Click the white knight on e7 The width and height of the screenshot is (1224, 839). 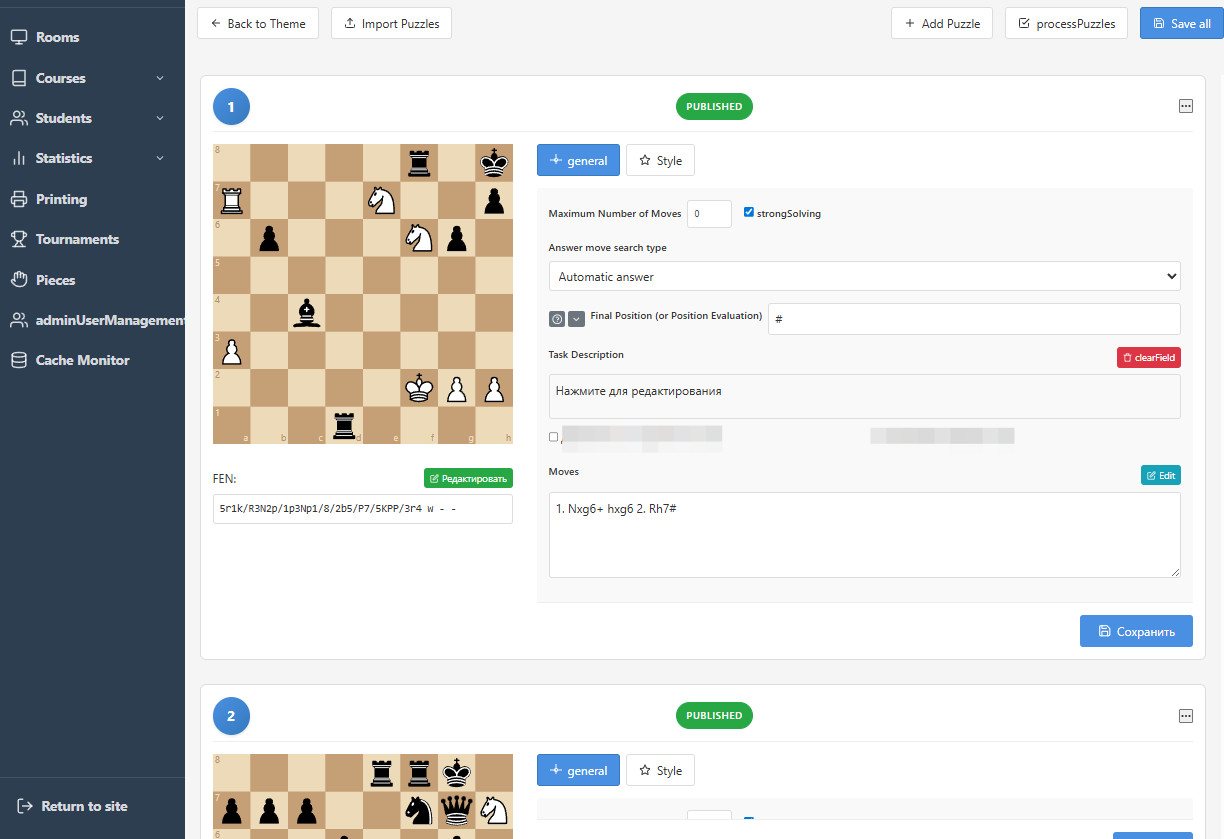pos(381,200)
